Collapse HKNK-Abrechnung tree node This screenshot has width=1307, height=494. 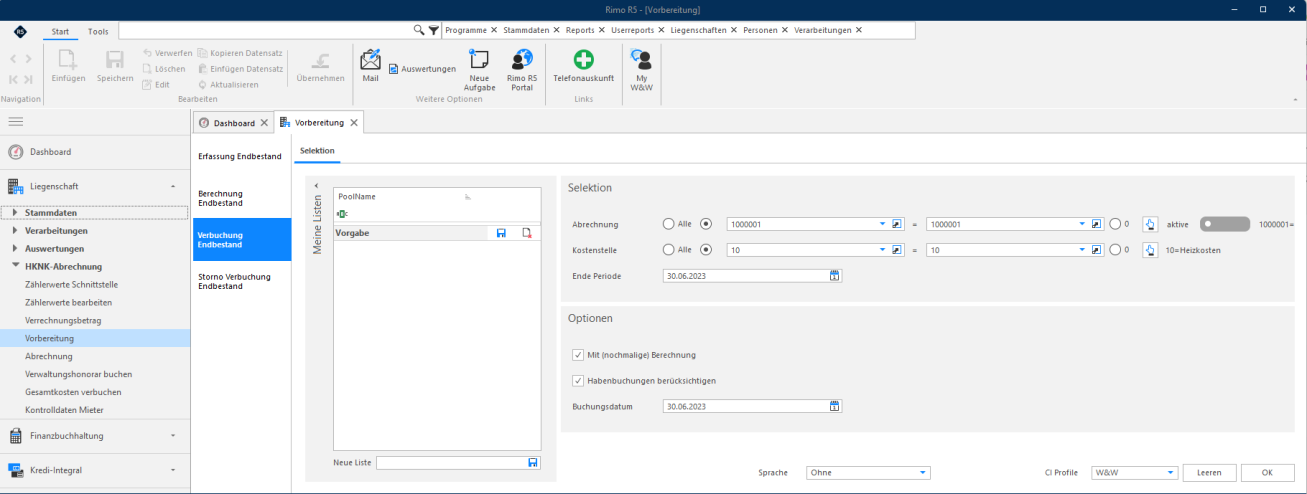(15, 266)
